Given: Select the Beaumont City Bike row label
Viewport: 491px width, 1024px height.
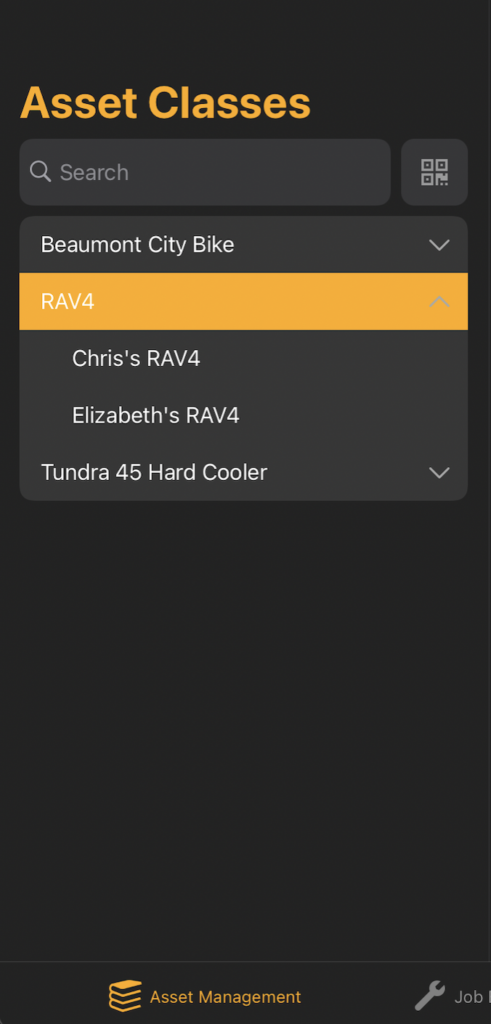Looking at the screenshot, I should click(x=138, y=245).
